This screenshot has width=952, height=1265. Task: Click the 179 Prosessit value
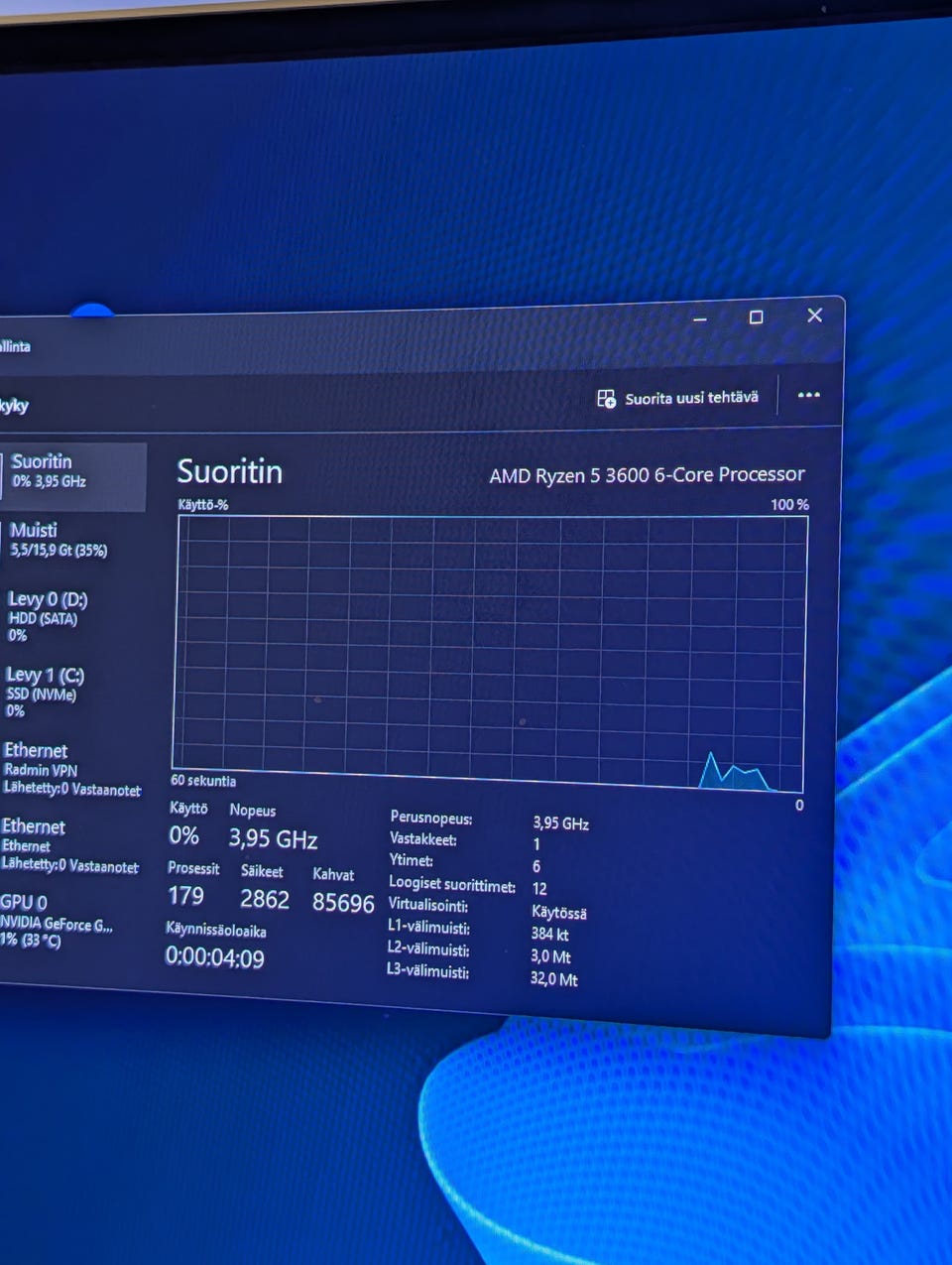click(x=185, y=896)
